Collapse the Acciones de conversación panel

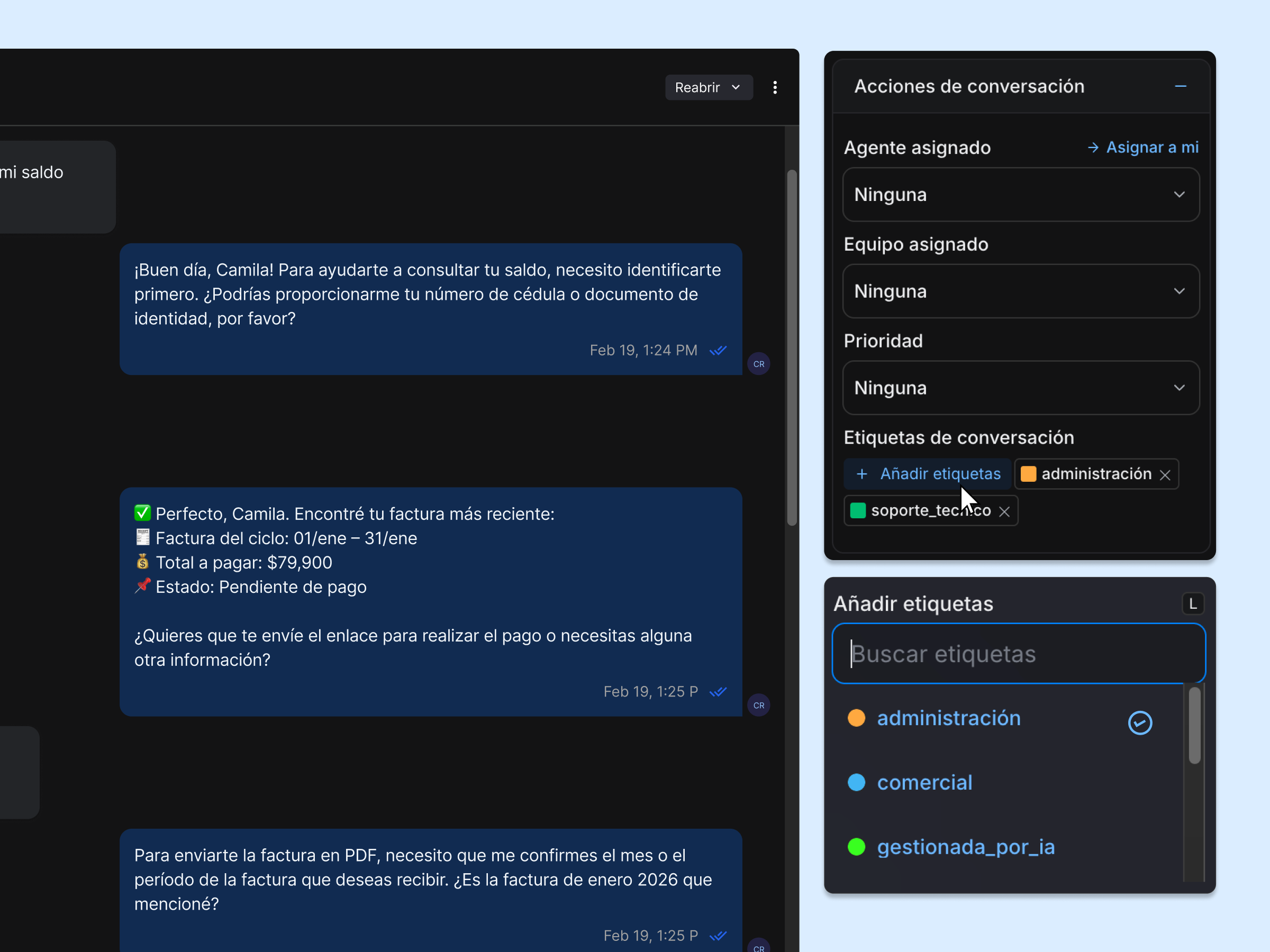pyautogui.click(x=1181, y=86)
